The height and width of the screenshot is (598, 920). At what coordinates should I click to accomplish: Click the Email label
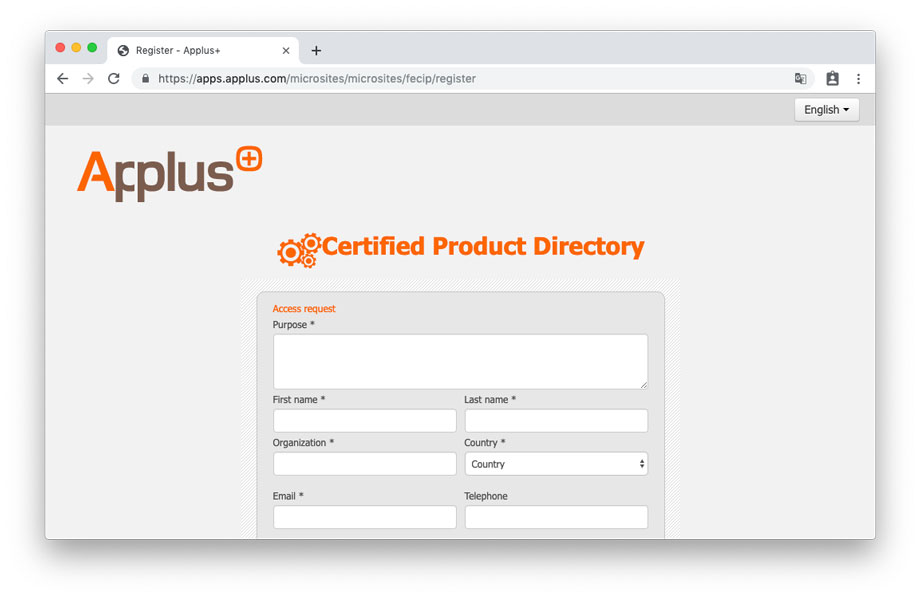pos(288,496)
